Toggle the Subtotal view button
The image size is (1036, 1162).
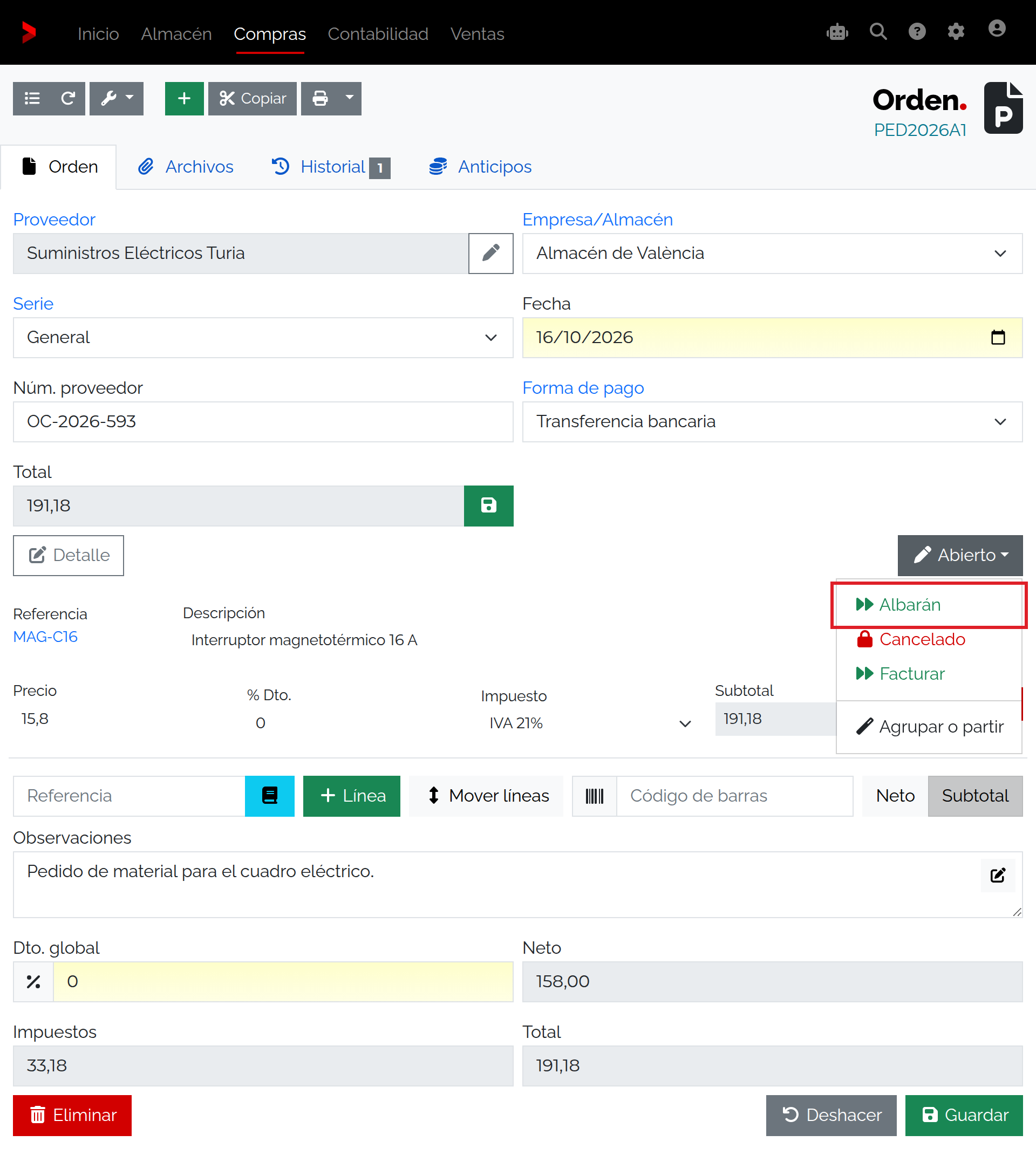(x=975, y=796)
